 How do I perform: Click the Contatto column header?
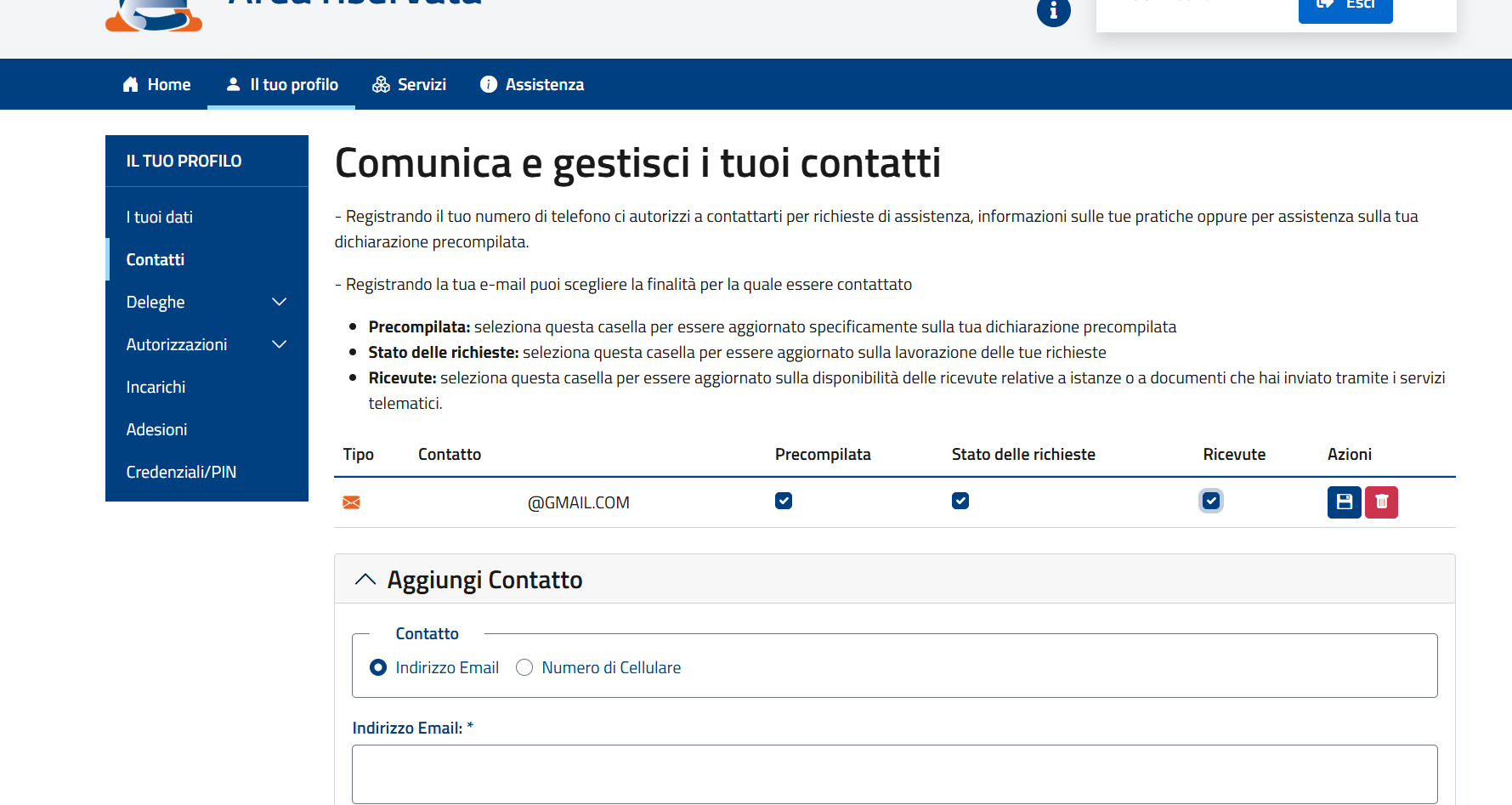[x=450, y=454]
